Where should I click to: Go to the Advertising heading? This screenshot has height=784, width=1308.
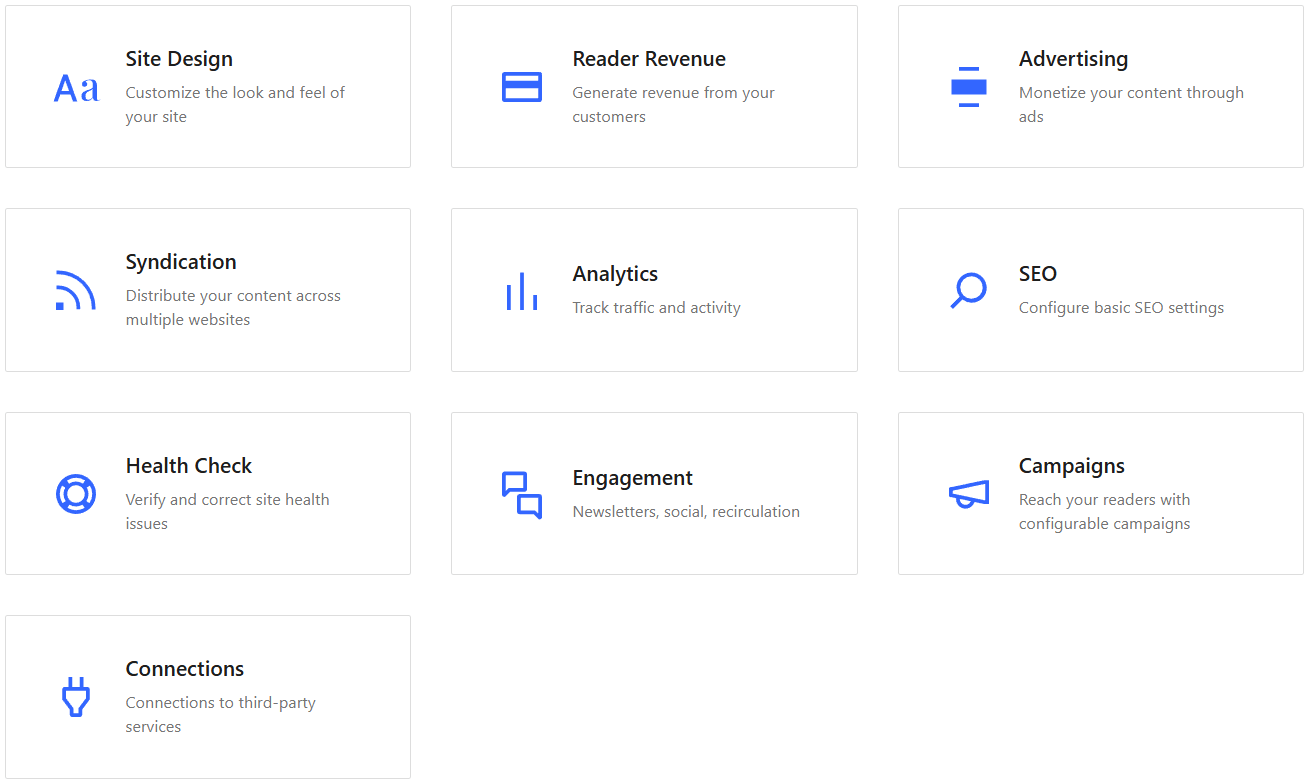(x=1073, y=59)
